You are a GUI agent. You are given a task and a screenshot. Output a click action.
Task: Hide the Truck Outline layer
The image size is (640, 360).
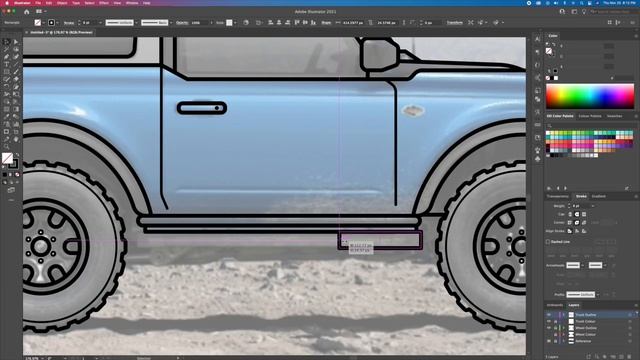tap(549, 315)
